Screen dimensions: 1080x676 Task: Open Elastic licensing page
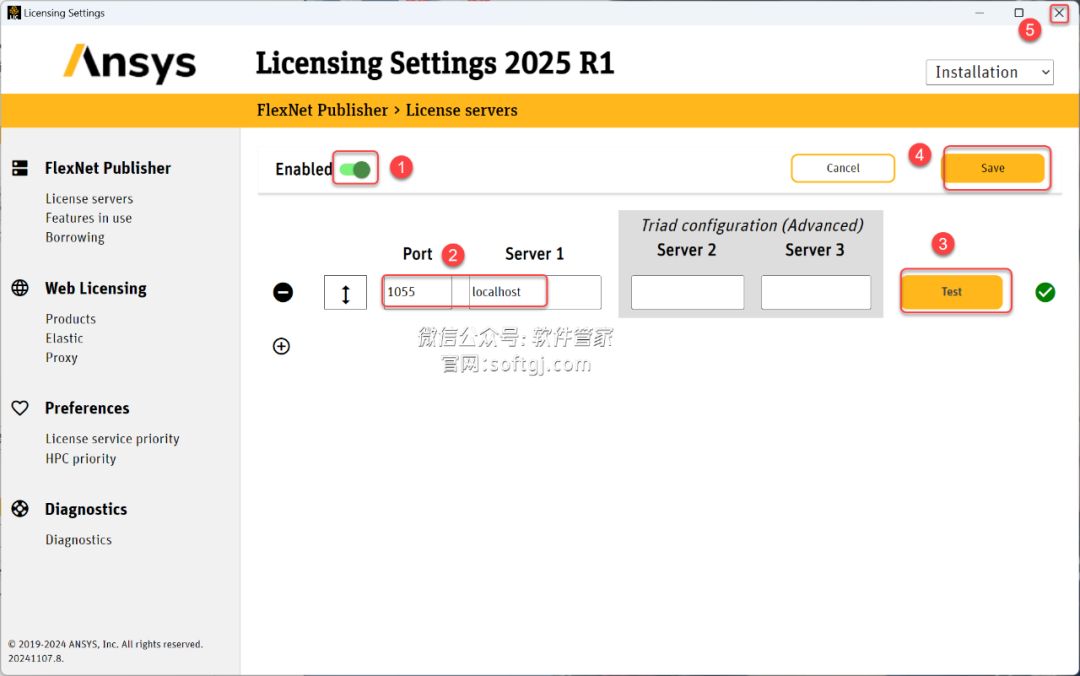pos(65,338)
